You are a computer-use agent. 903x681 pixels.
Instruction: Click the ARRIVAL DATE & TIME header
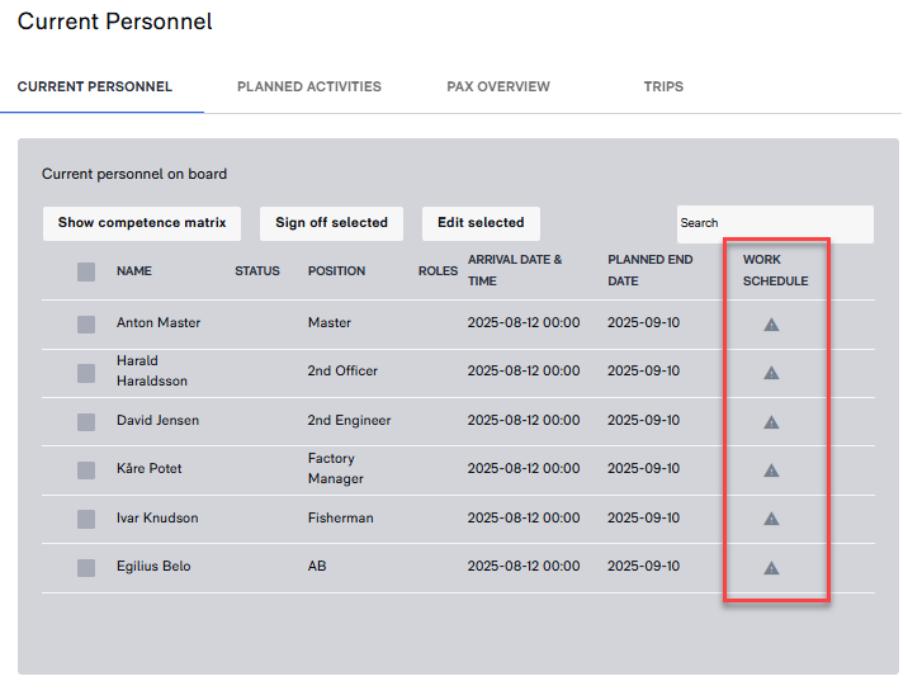(x=514, y=271)
